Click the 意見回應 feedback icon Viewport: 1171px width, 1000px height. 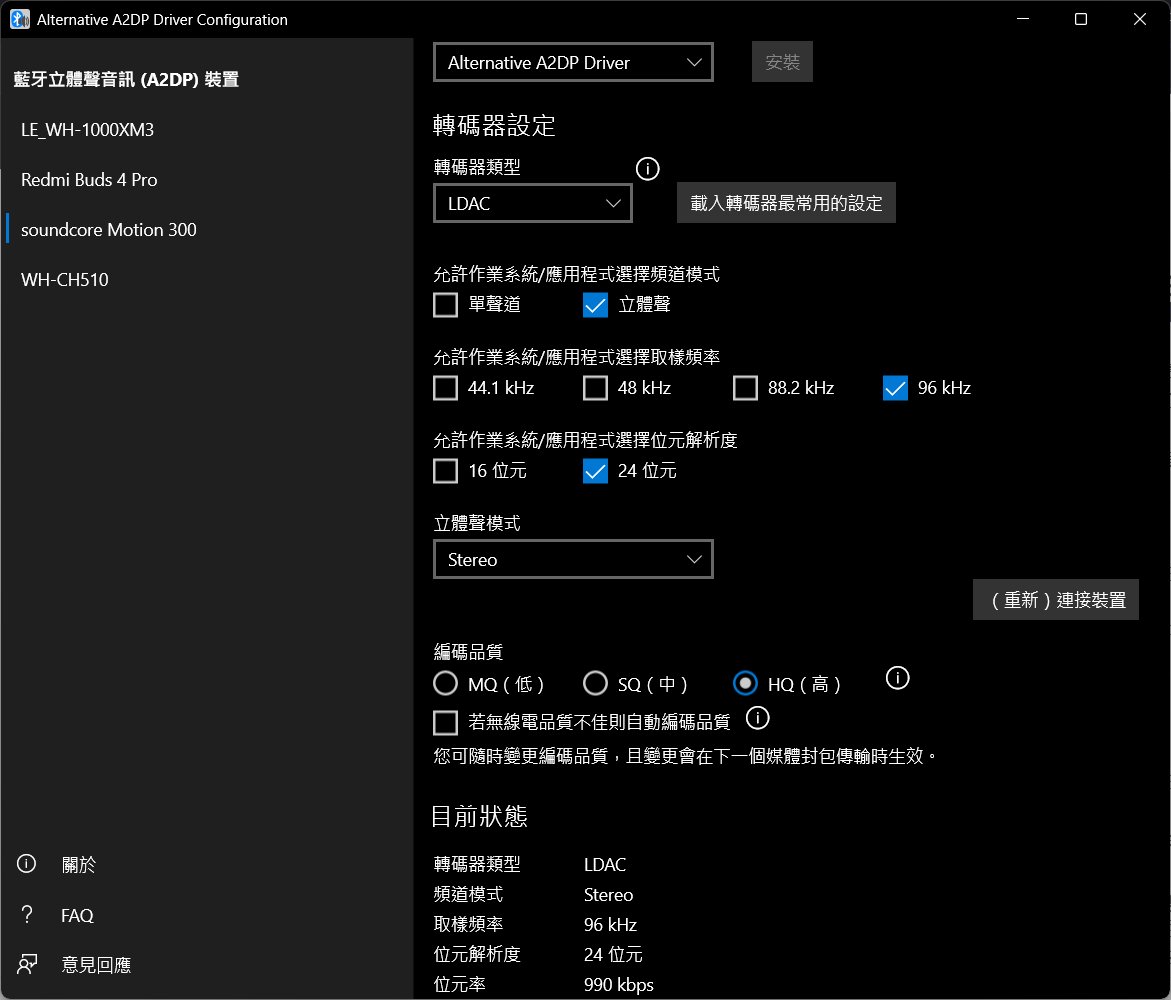(x=27, y=964)
